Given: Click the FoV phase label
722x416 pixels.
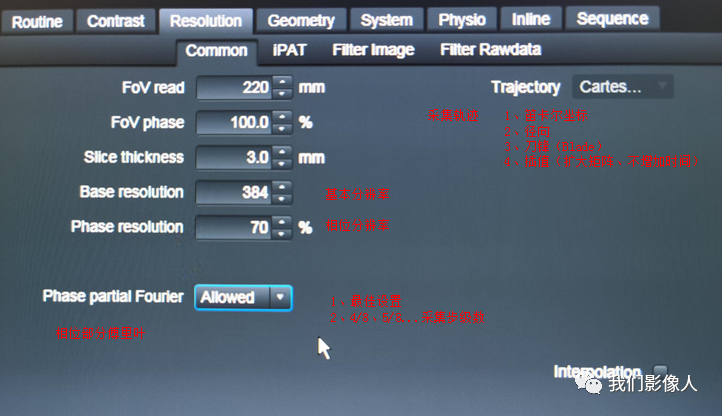Looking at the screenshot, I should point(147,123).
